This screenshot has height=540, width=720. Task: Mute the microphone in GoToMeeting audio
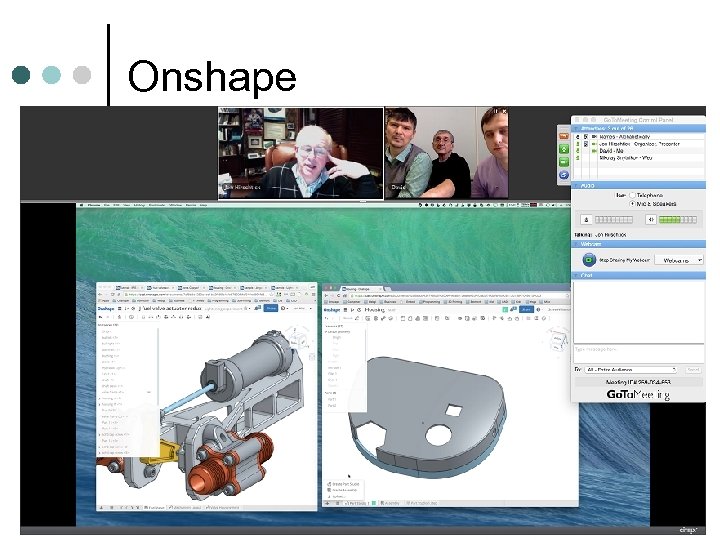586,219
